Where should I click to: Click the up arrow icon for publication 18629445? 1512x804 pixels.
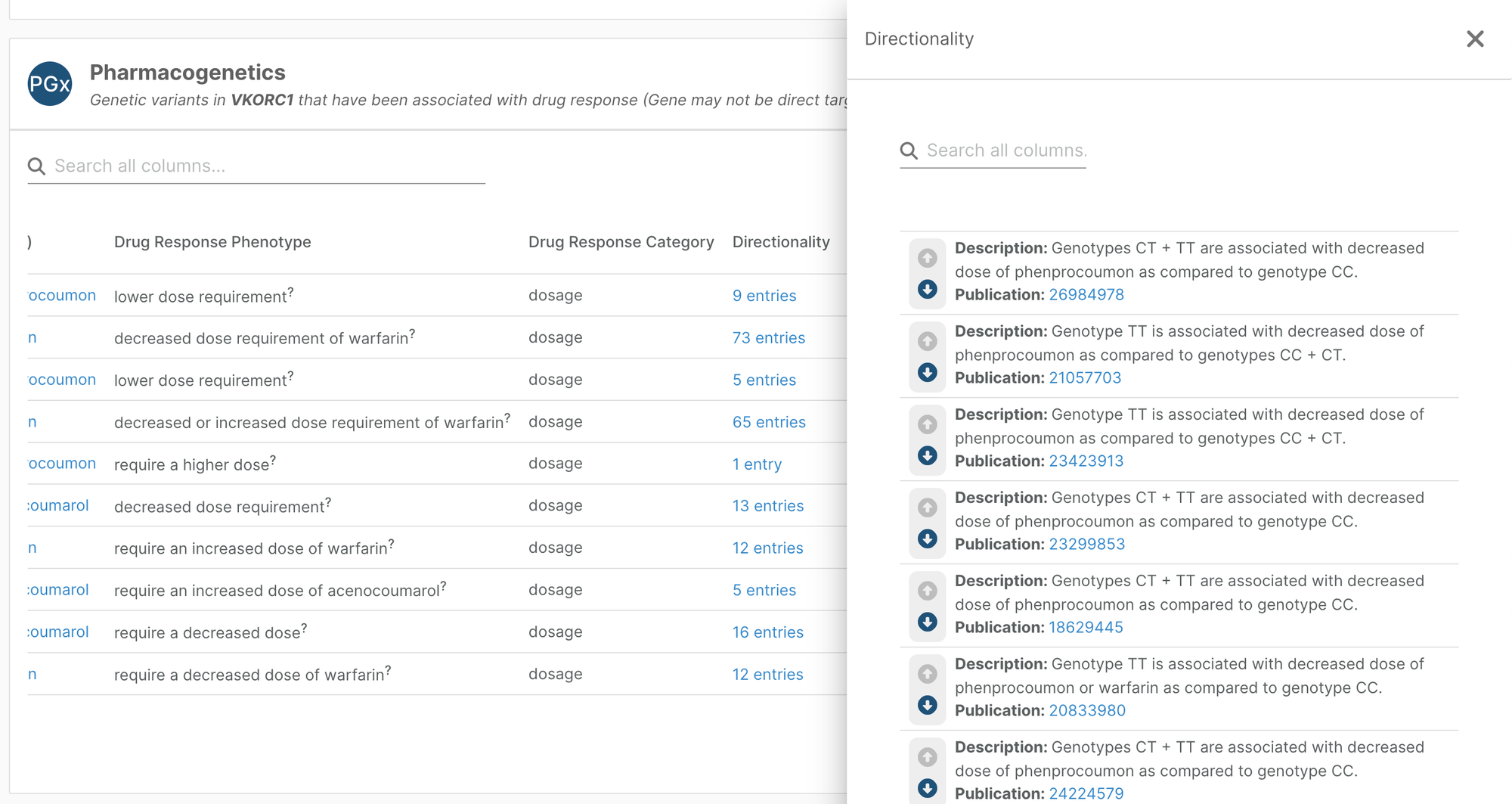pos(928,591)
